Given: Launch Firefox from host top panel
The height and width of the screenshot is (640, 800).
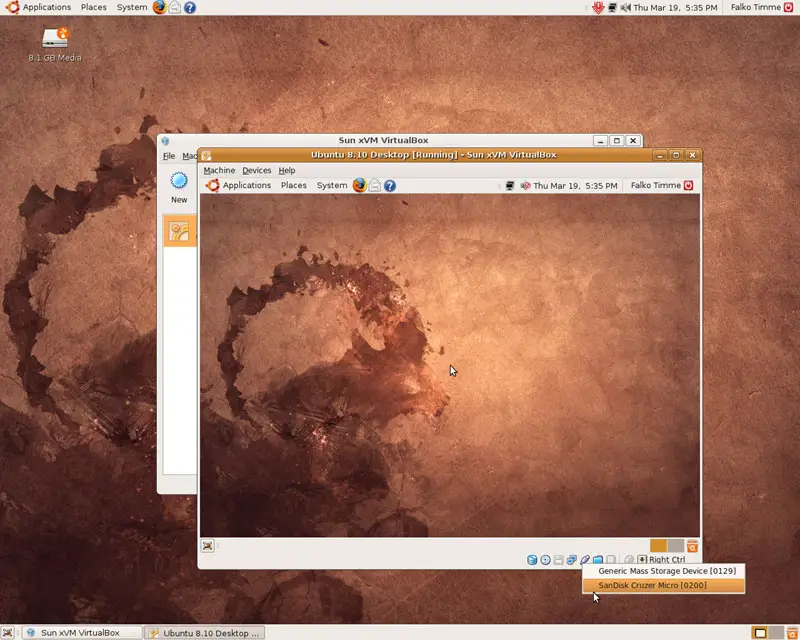Looking at the screenshot, I should click(160, 7).
